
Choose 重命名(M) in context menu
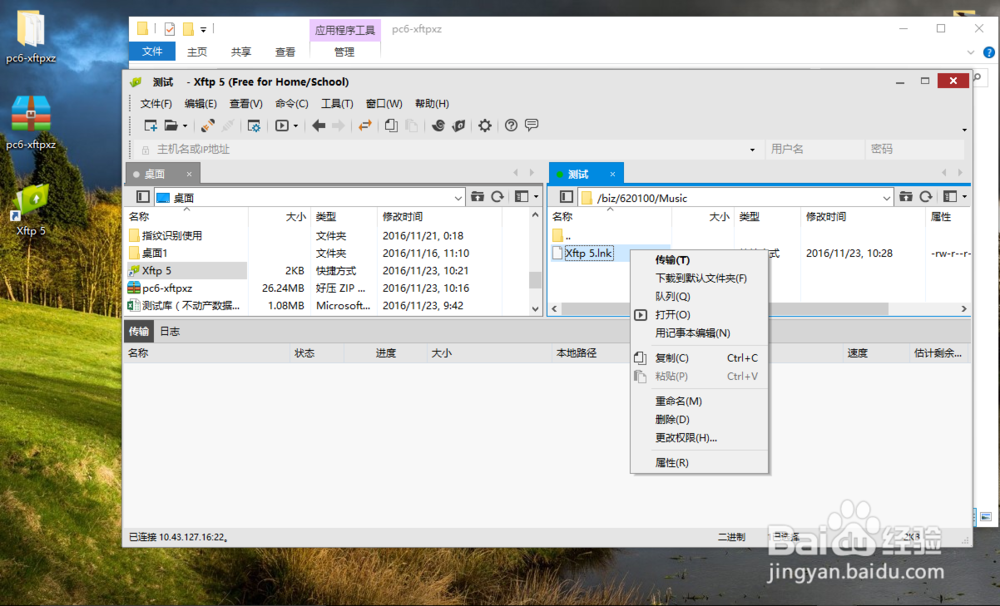699,401
